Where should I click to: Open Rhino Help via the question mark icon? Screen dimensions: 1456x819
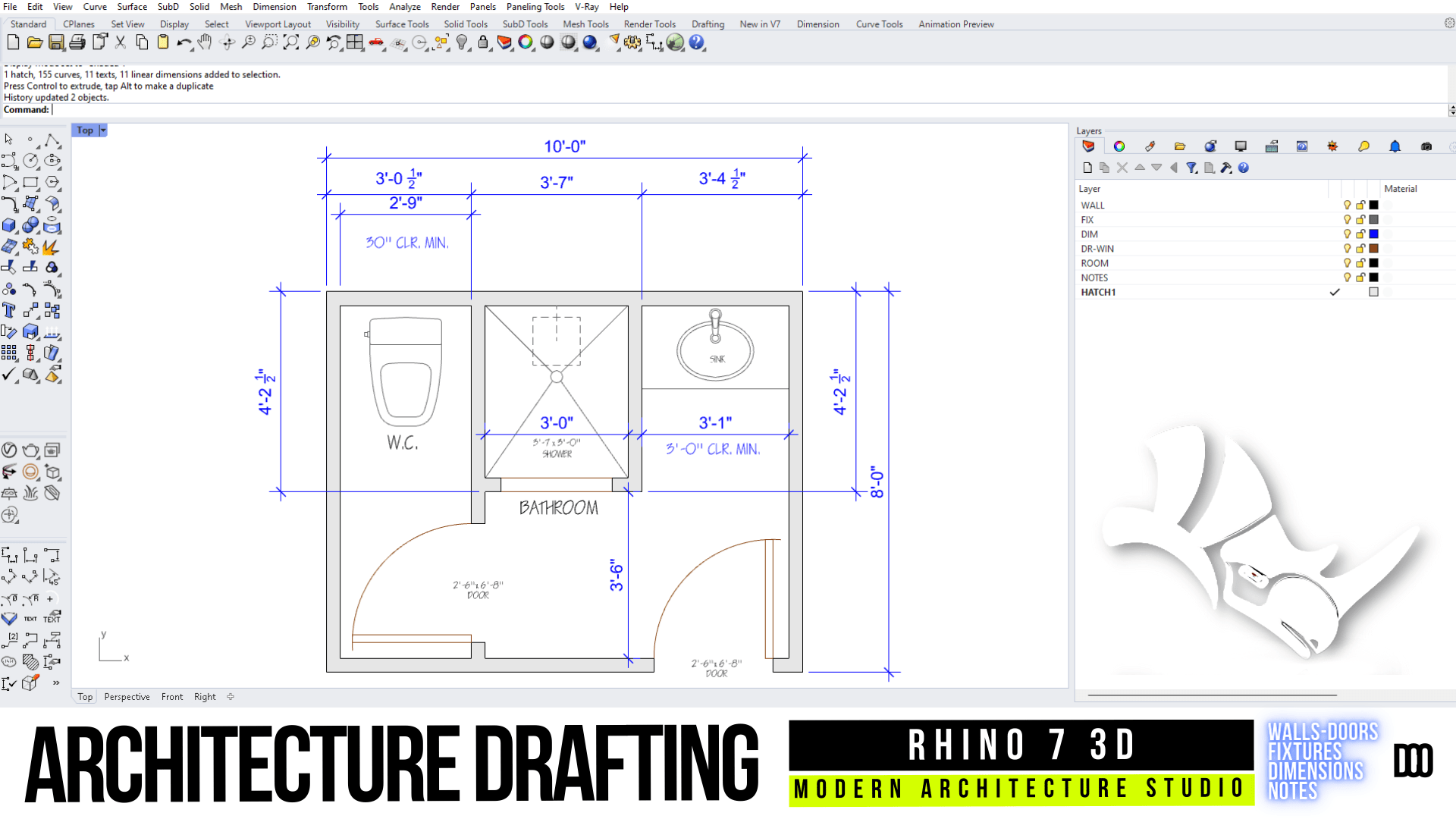point(696,43)
